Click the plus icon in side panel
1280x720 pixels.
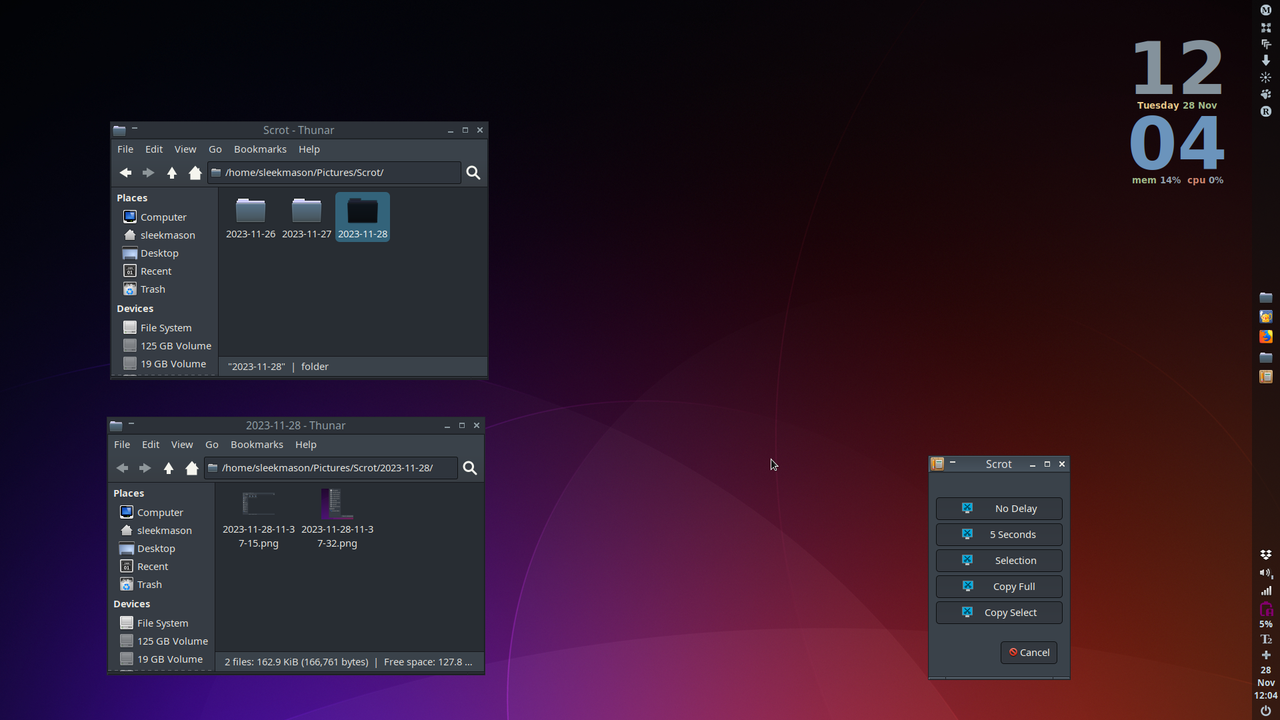[x=1266, y=655]
